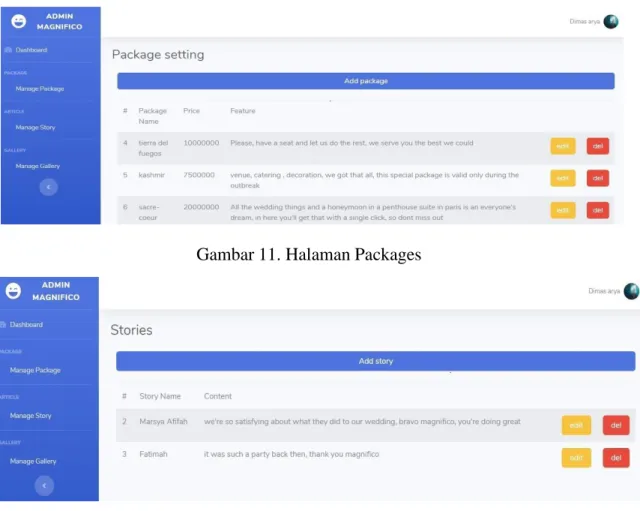Click ADMIN MAGNIFICO title in Stories sidebar
Viewport: 640px width, 511px height.
(56, 291)
